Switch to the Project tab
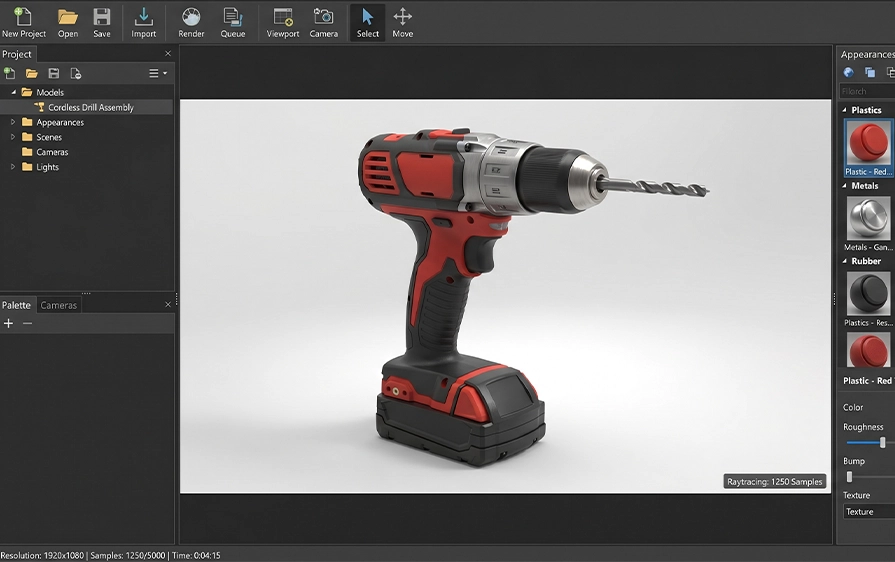This screenshot has width=895, height=562. (17, 54)
